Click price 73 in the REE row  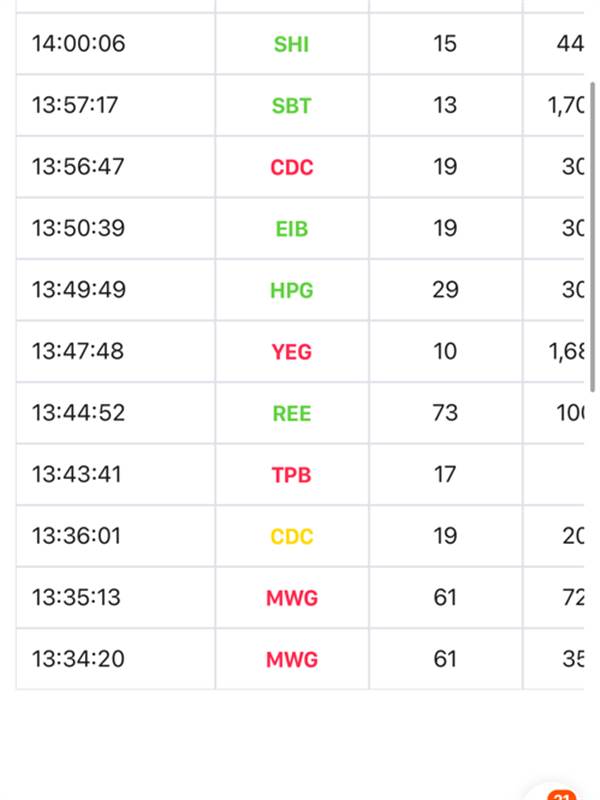pyautogui.click(x=445, y=413)
